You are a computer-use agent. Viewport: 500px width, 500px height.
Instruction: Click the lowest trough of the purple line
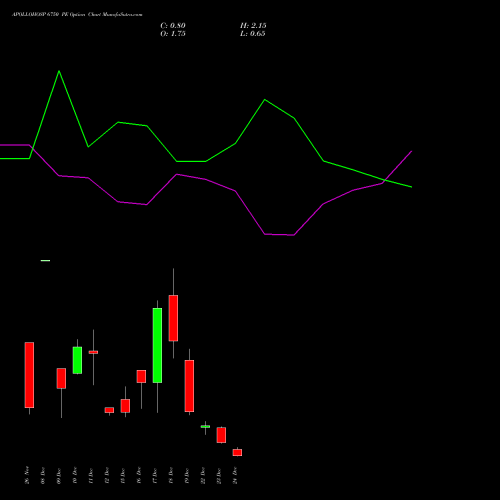(x=293, y=235)
